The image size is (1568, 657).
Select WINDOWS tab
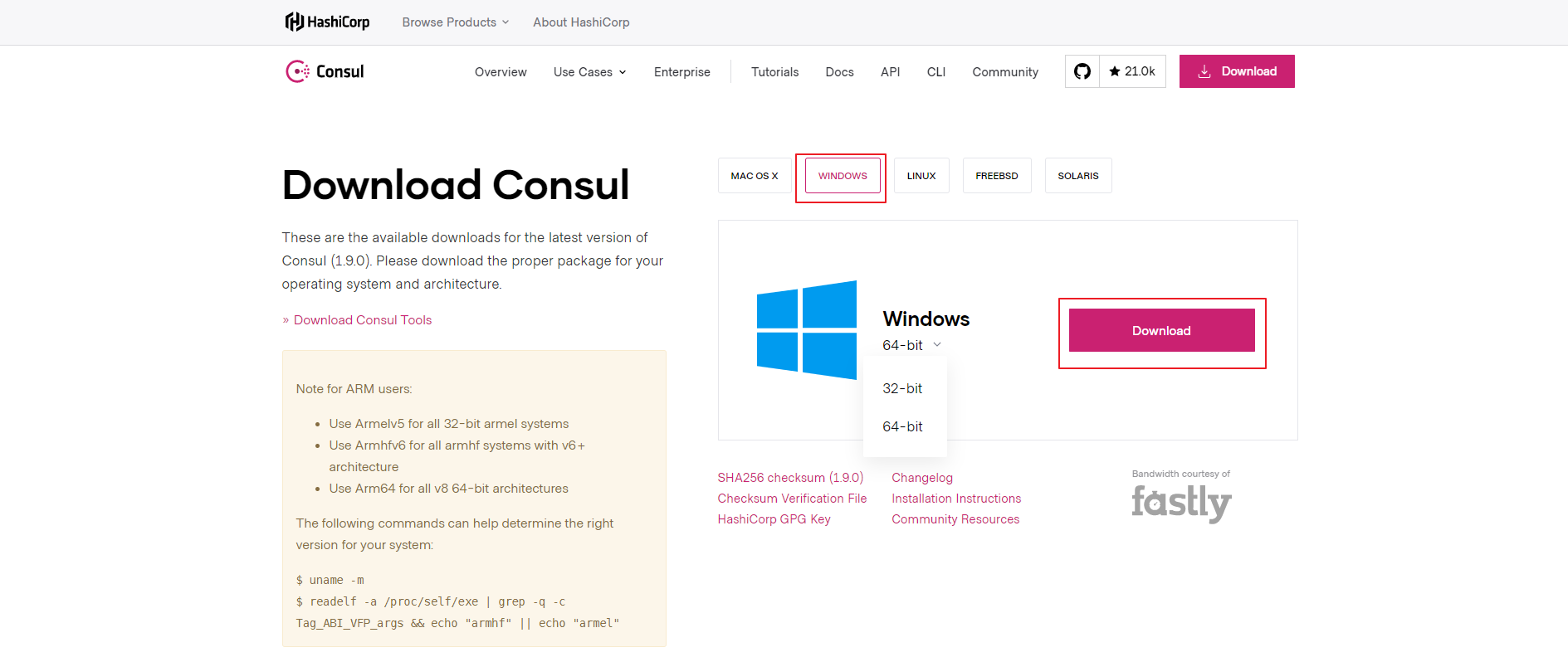pos(843,176)
